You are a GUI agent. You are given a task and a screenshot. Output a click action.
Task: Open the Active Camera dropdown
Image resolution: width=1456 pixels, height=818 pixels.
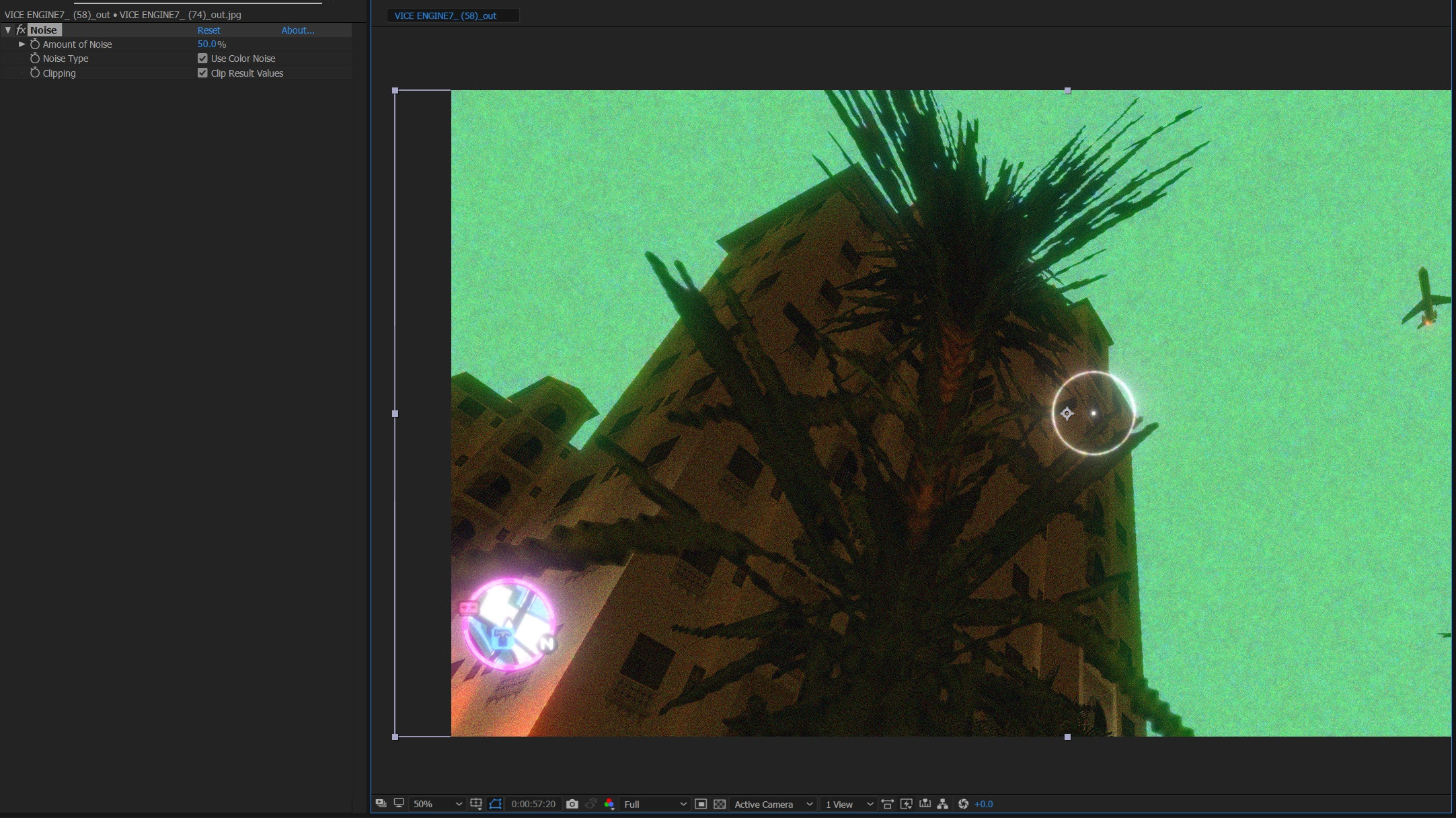(773, 804)
